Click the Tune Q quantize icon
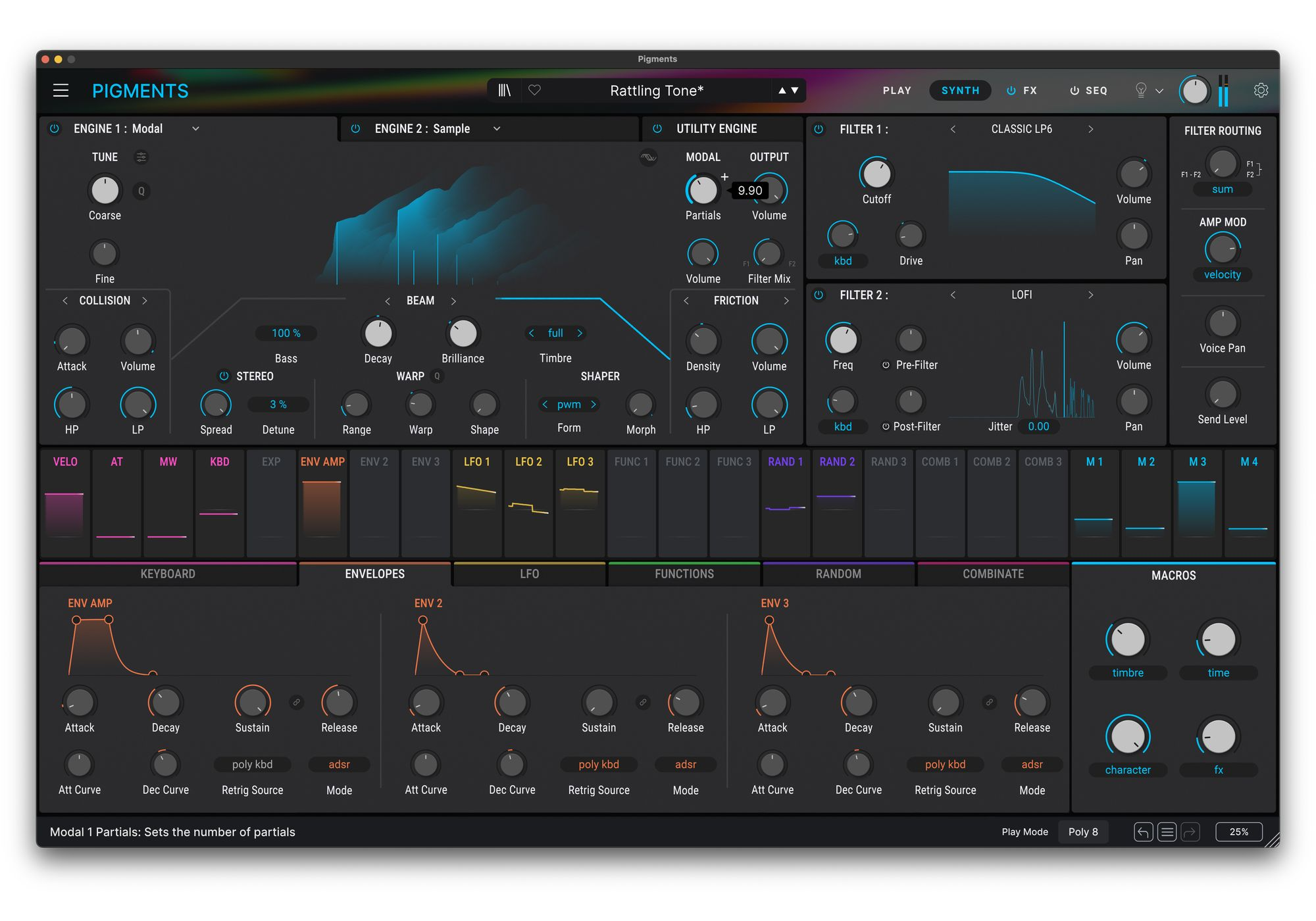Viewport: 1316px width, 921px height. point(141,191)
